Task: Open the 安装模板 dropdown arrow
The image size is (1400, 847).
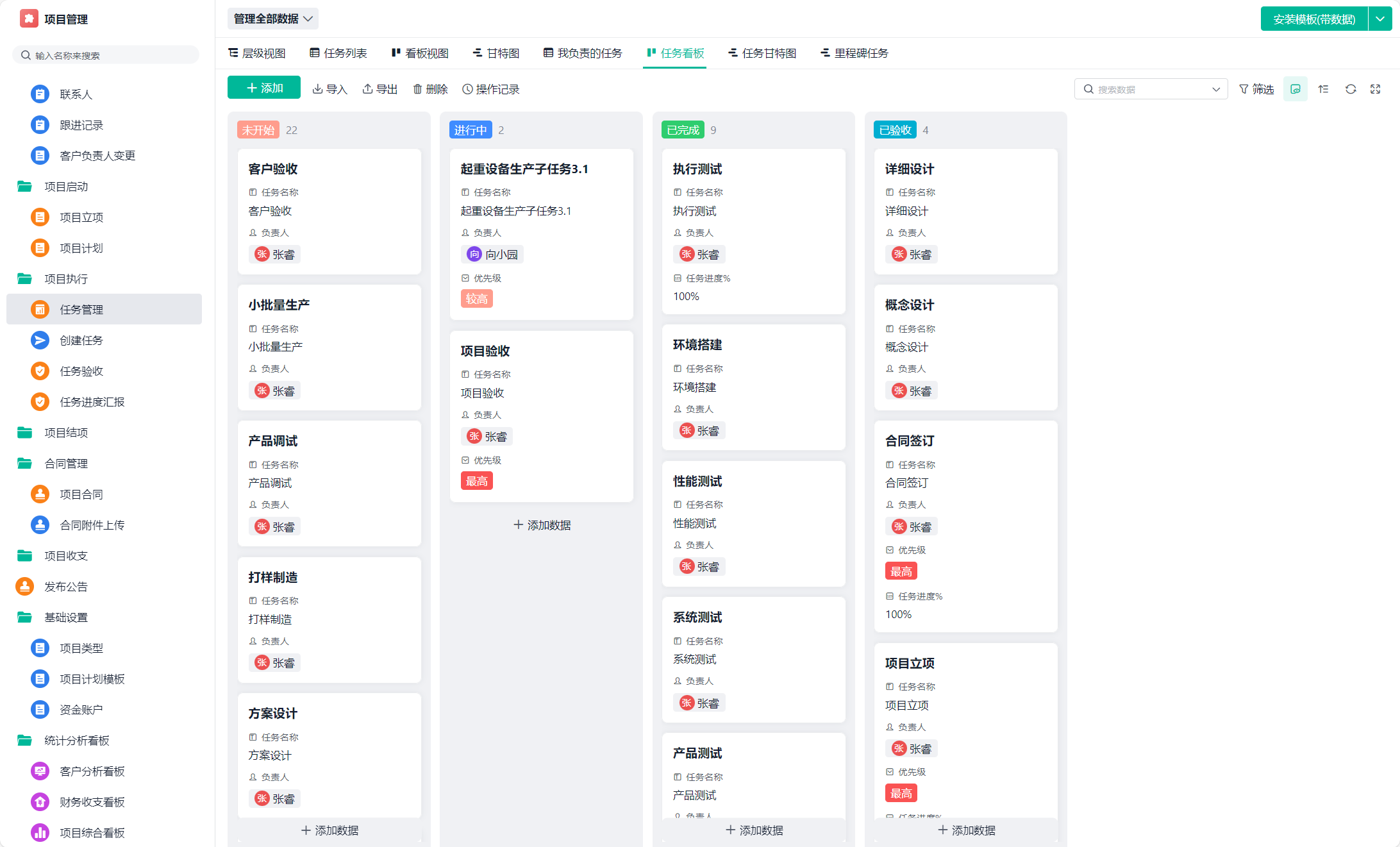Action: point(1380,19)
